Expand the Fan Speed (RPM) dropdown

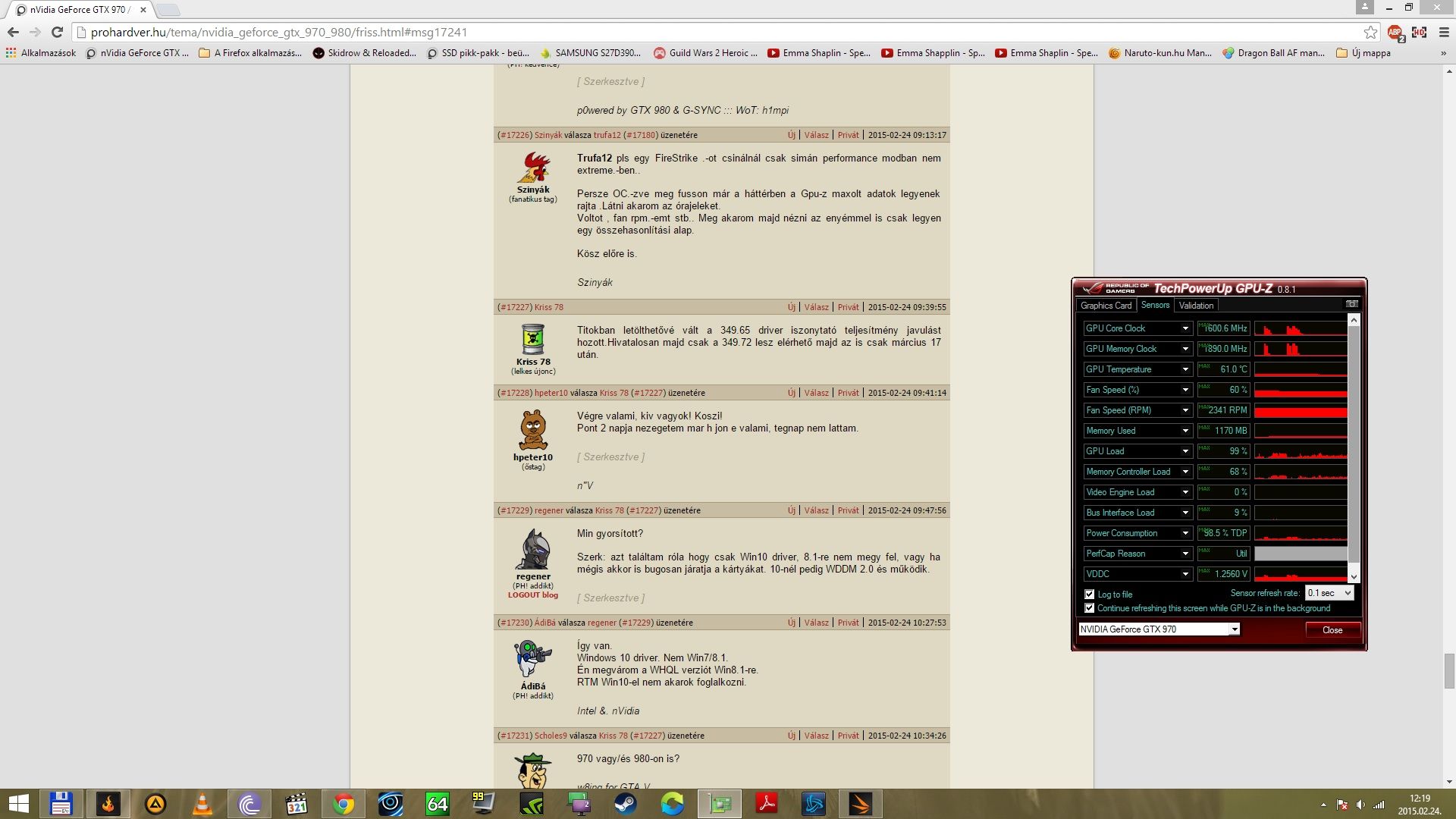[x=1185, y=410]
